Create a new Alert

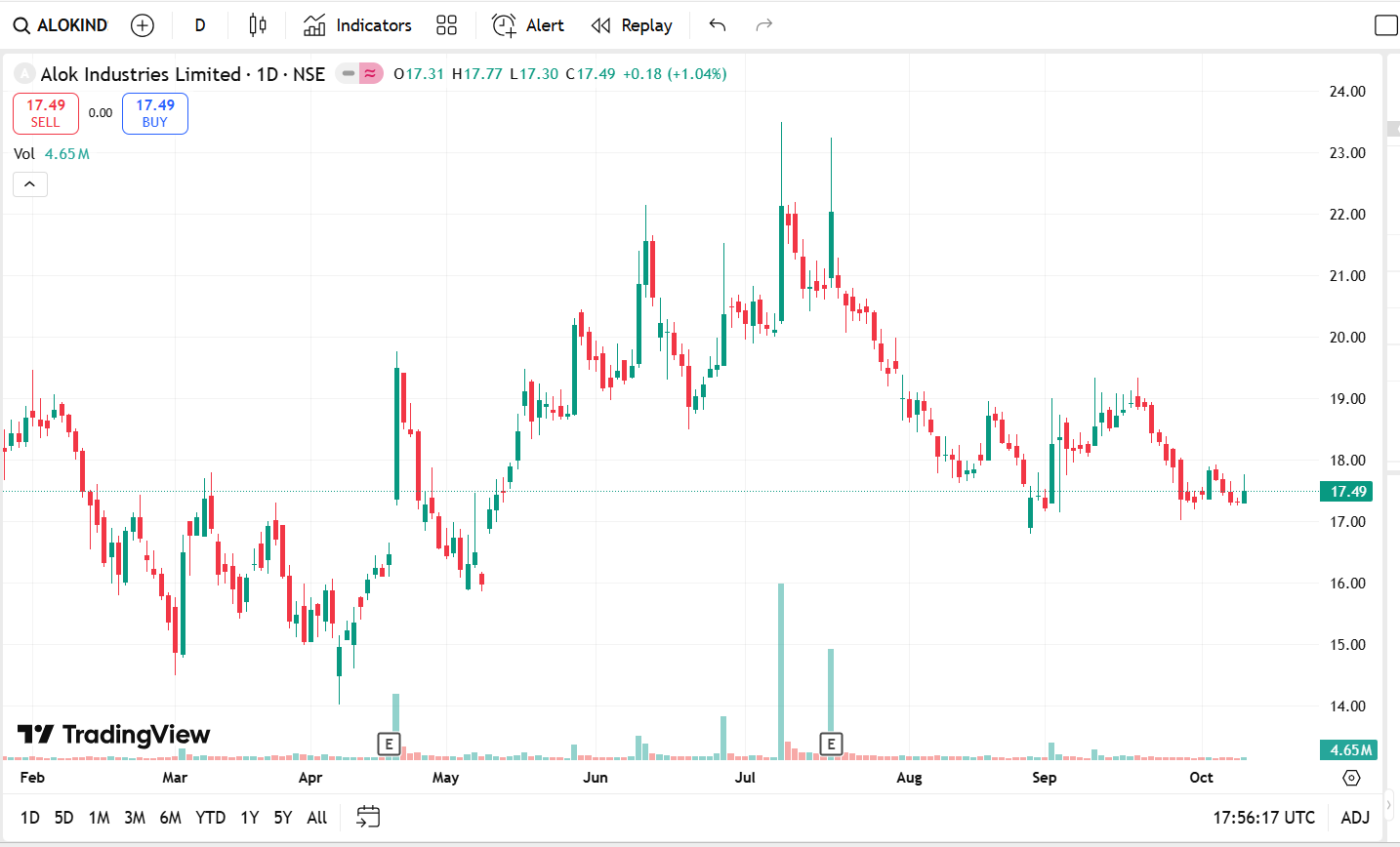point(528,25)
